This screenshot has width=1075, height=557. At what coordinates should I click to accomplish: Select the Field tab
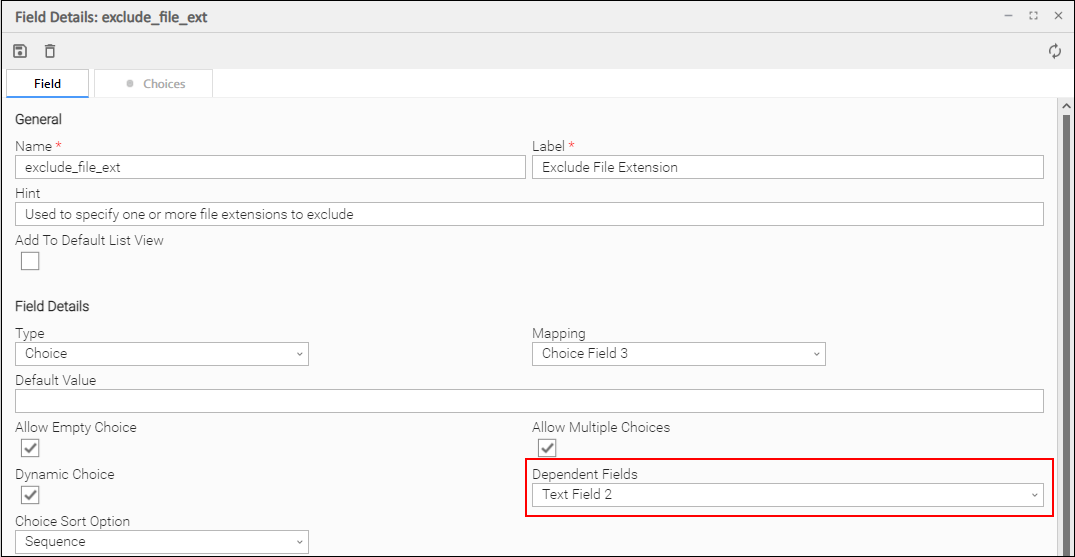(48, 84)
